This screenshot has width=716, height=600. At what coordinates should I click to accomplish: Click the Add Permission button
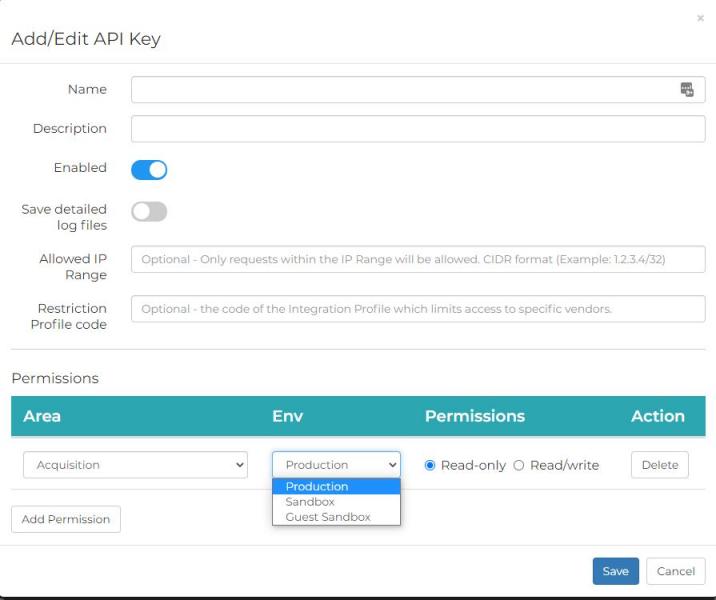tap(66, 520)
